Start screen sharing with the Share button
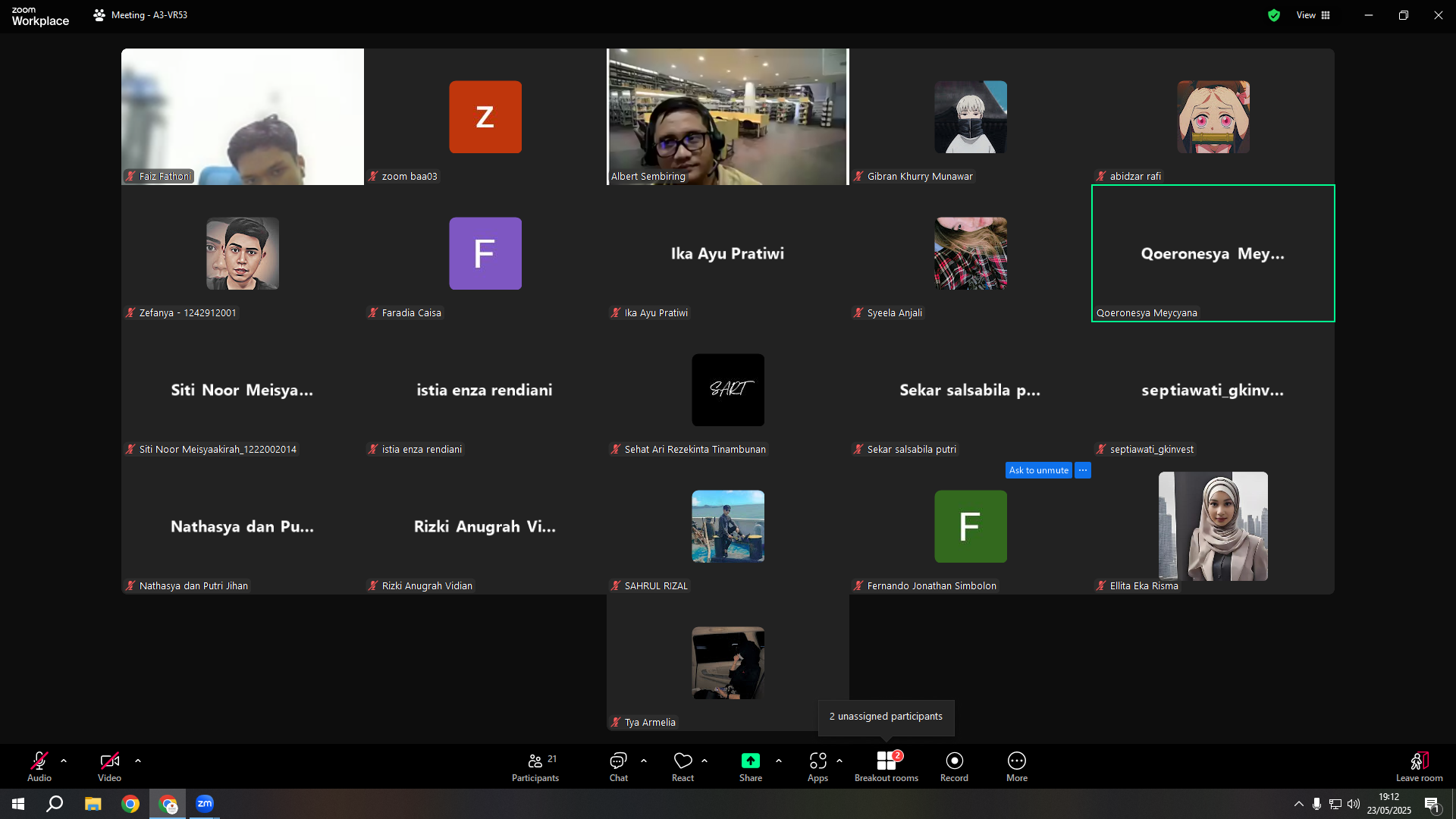This screenshot has height=819, width=1456. pyautogui.click(x=751, y=766)
